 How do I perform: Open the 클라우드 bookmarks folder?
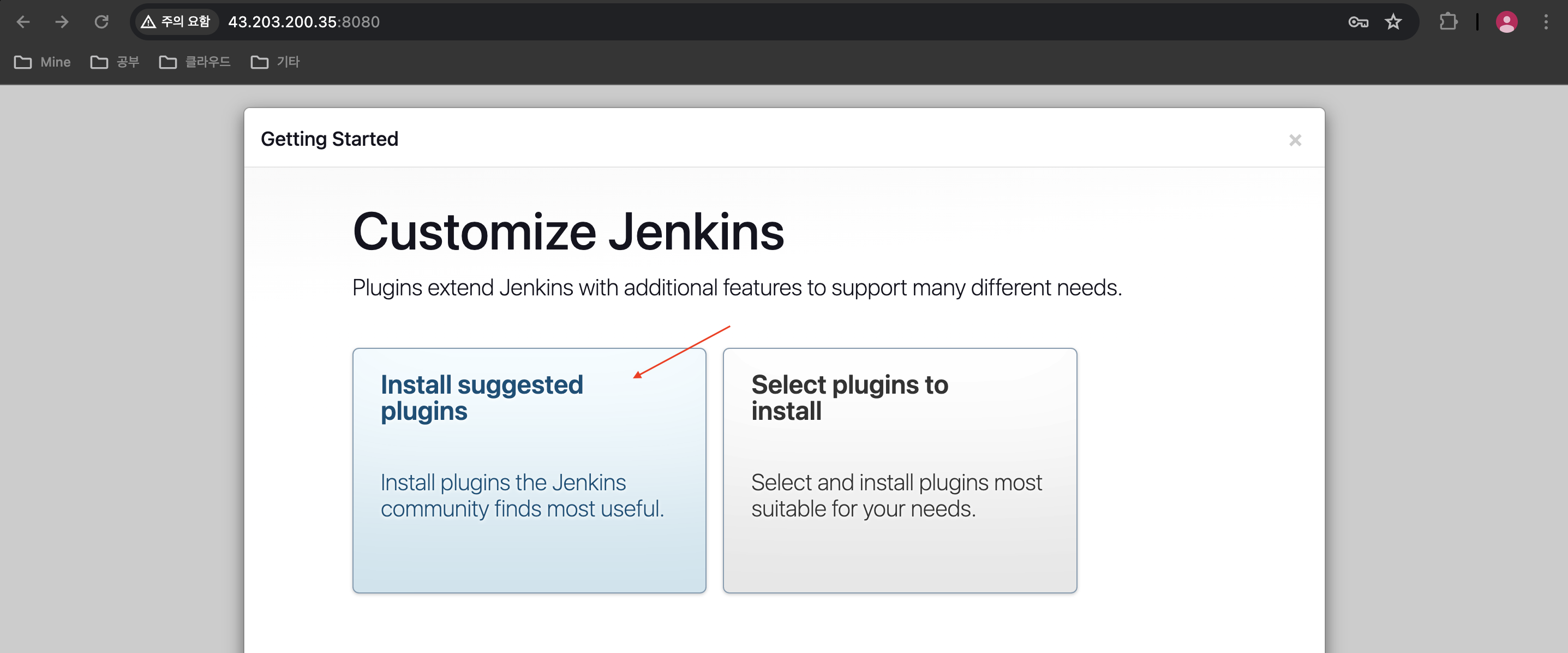195,62
